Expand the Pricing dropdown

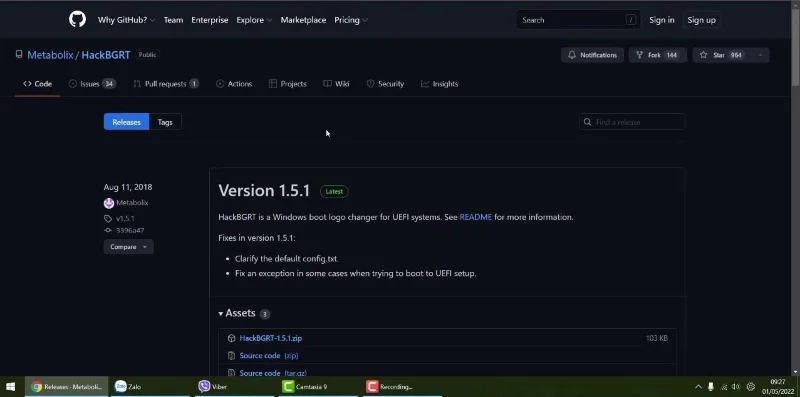[351, 20]
